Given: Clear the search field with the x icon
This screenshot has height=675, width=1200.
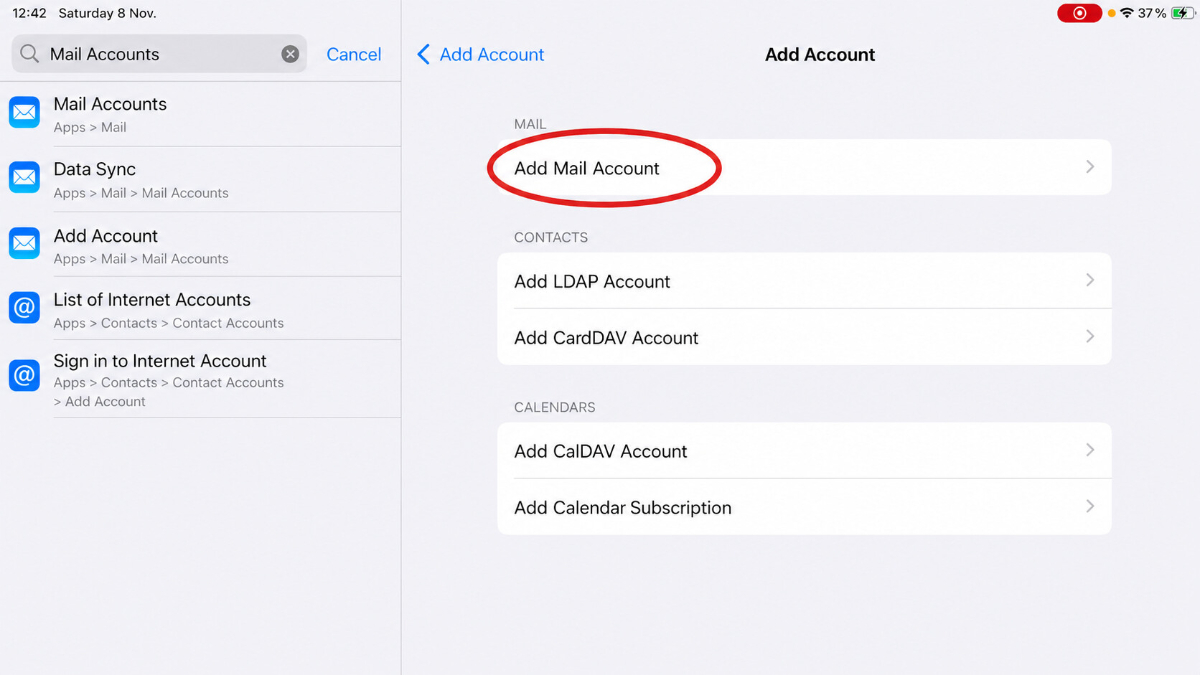Looking at the screenshot, I should pyautogui.click(x=290, y=54).
